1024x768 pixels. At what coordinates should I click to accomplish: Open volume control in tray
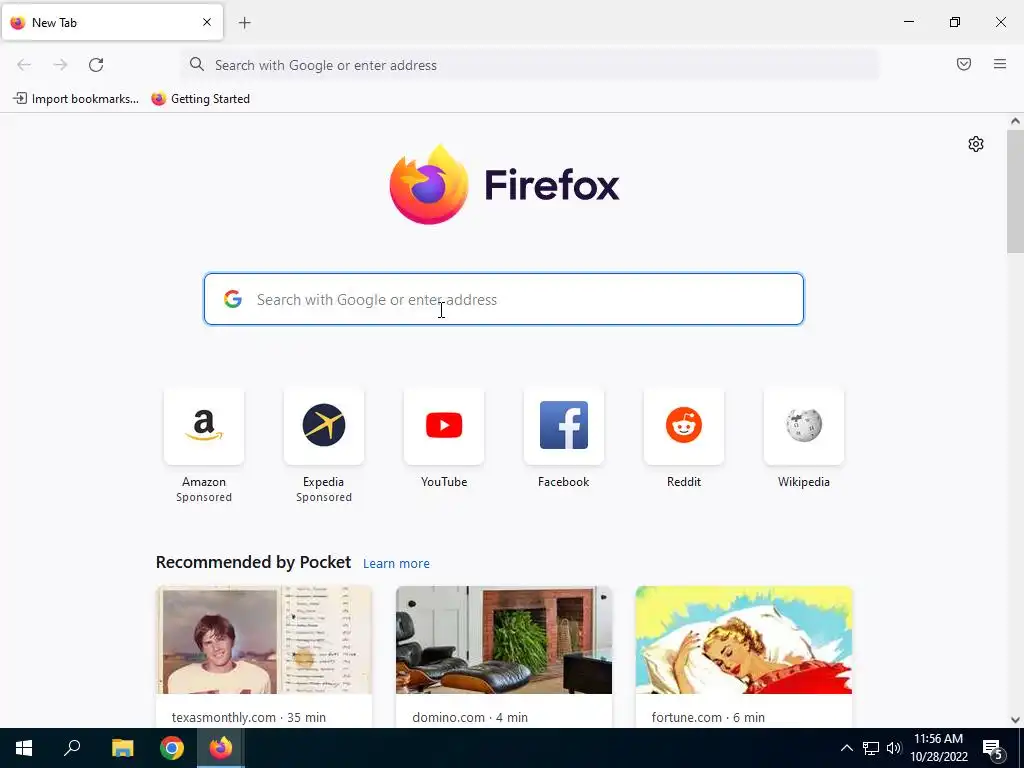tap(894, 748)
